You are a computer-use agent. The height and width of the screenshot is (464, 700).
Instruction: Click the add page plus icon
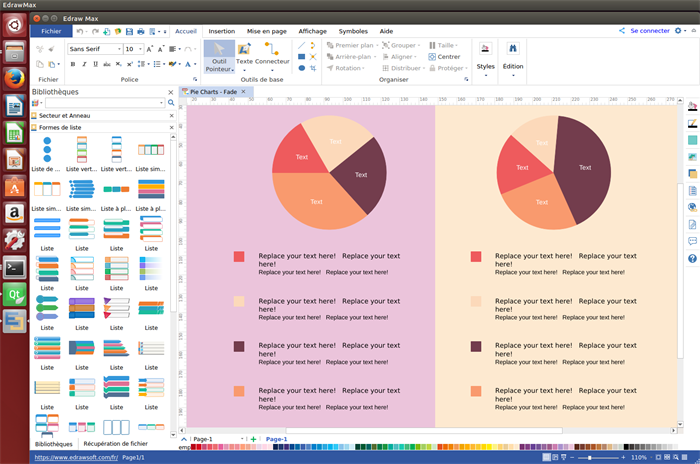click(x=254, y=439)
